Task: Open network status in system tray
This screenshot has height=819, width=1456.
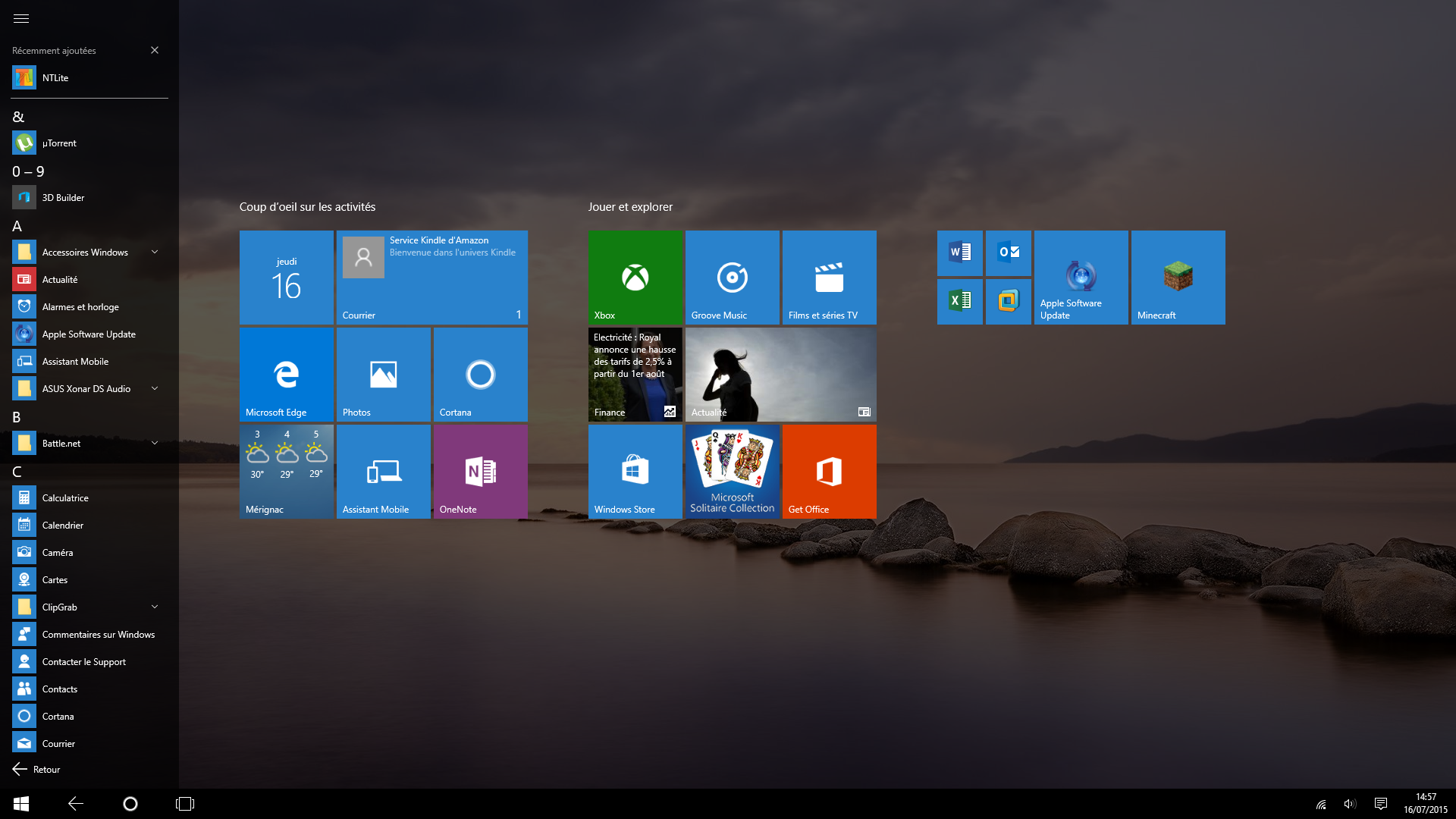Action: point(1321,805)
